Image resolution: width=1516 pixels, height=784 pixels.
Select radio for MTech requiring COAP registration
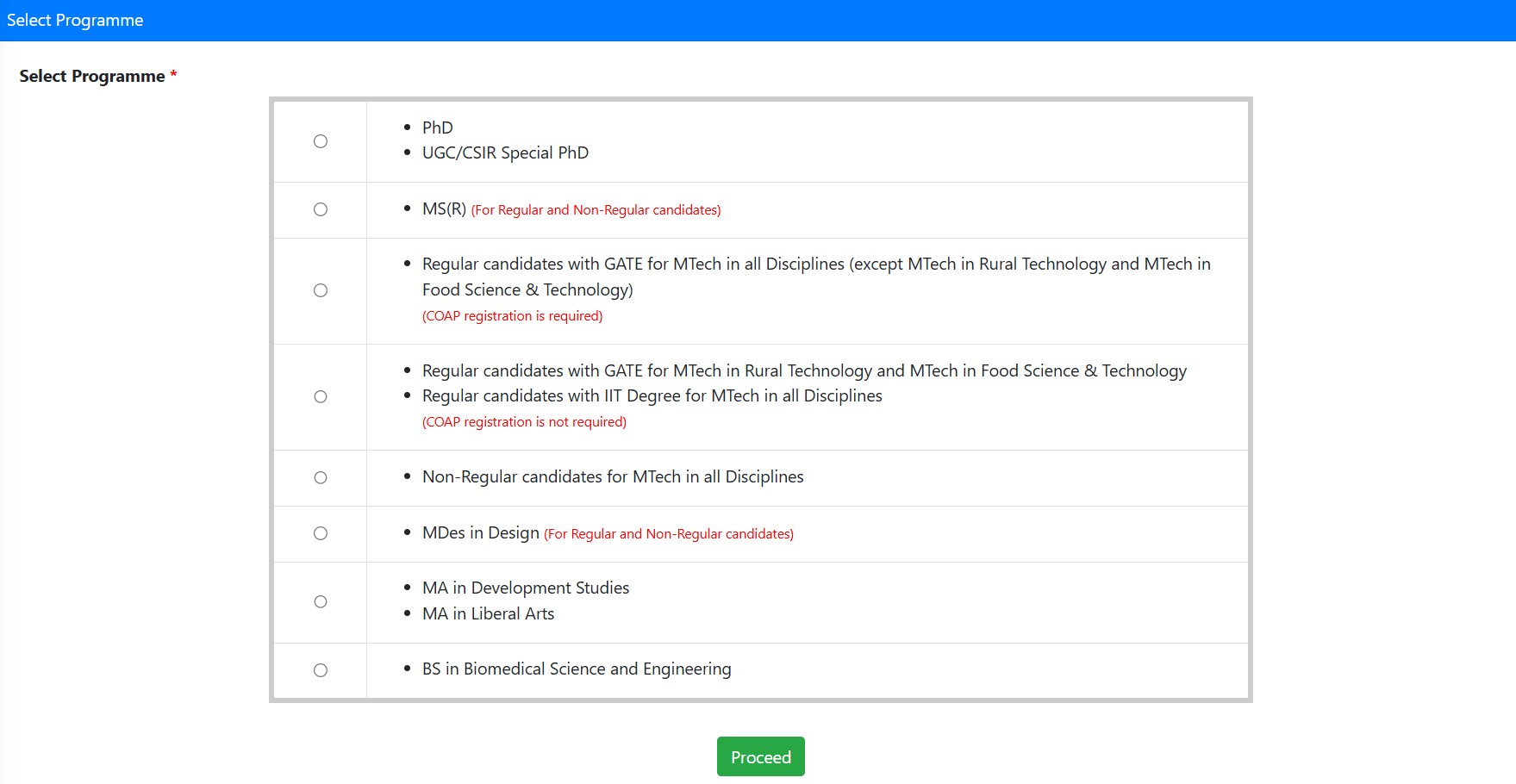(321, 290)
